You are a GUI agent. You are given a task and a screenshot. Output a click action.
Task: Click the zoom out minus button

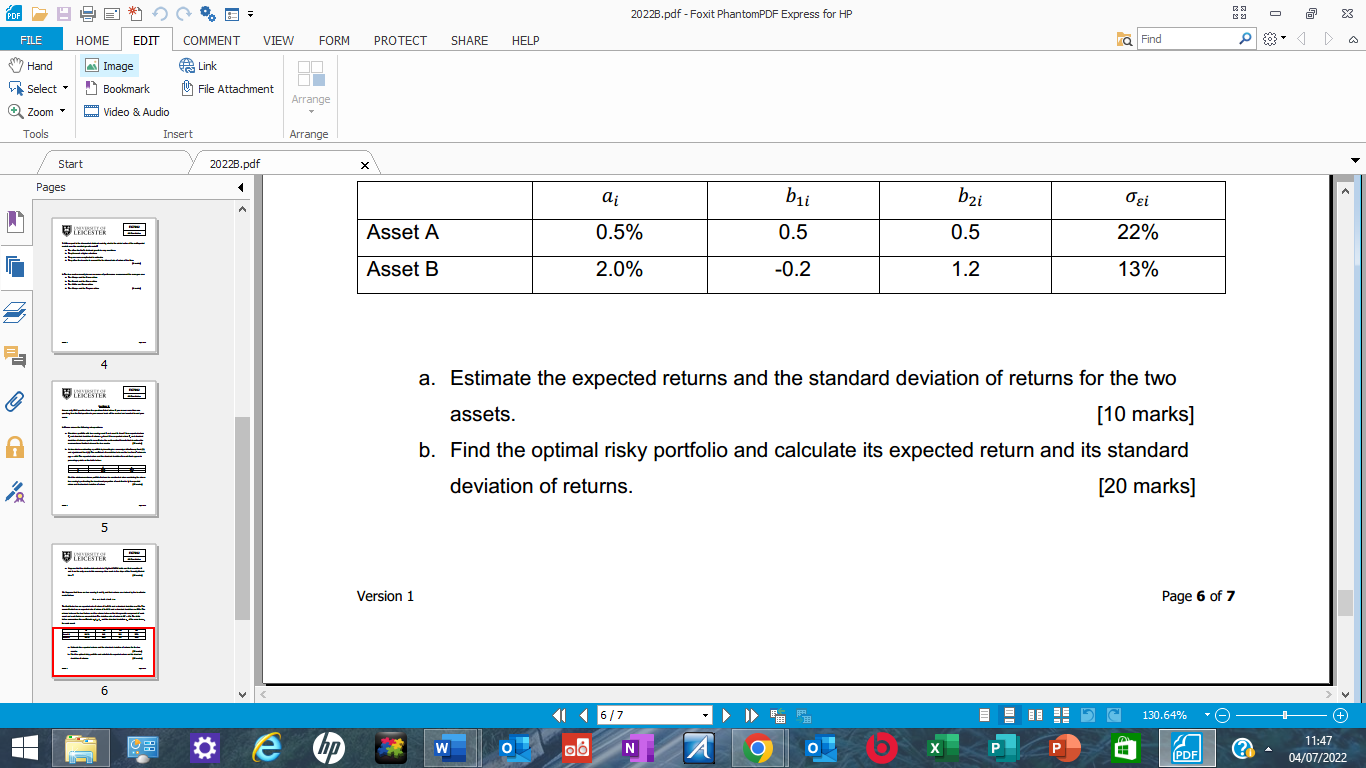1222,716
